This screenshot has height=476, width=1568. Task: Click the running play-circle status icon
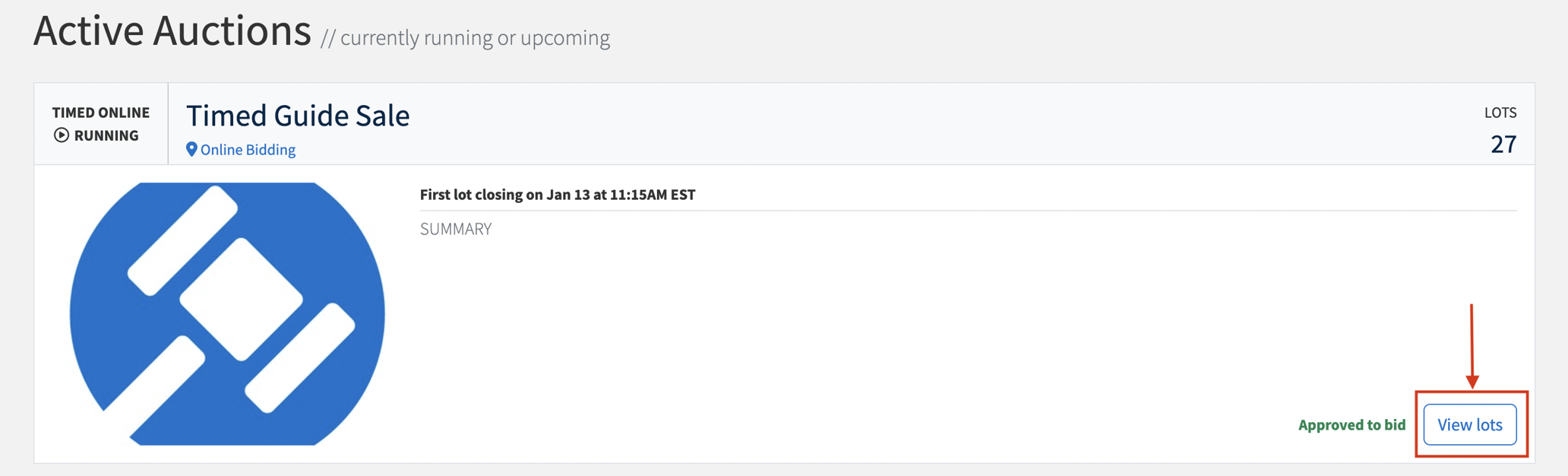click(62, 135)
